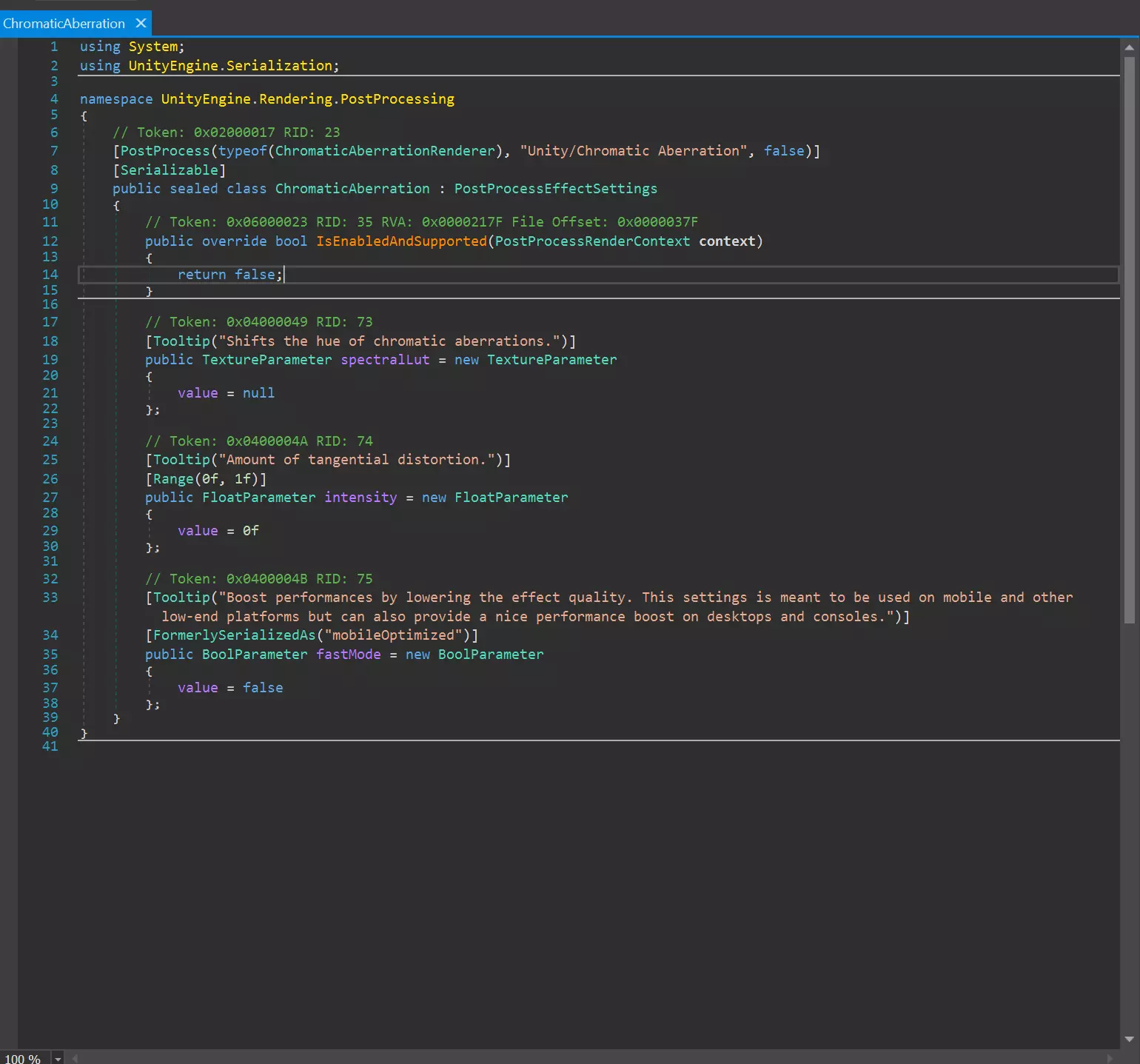
Task: Click the vertical scrollbar thumb
Action: (1129, 341)
